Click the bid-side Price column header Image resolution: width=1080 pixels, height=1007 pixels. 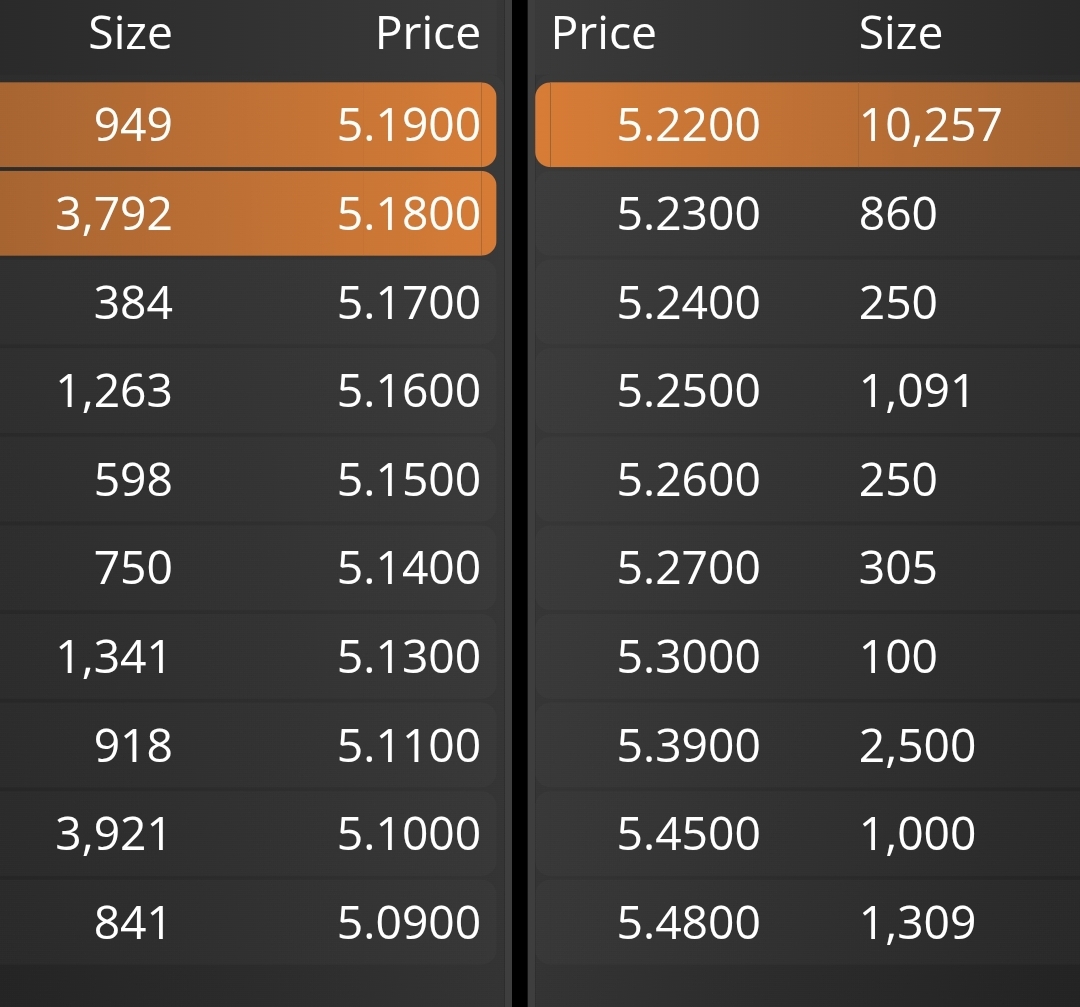428,33
